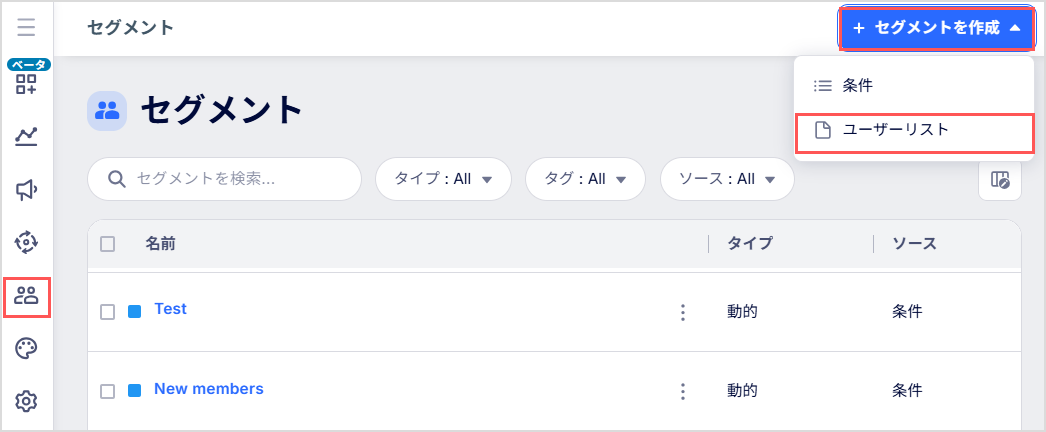1046x432 pixels.
Task: Select 条件 from the create menu
Action: [913, 85]
